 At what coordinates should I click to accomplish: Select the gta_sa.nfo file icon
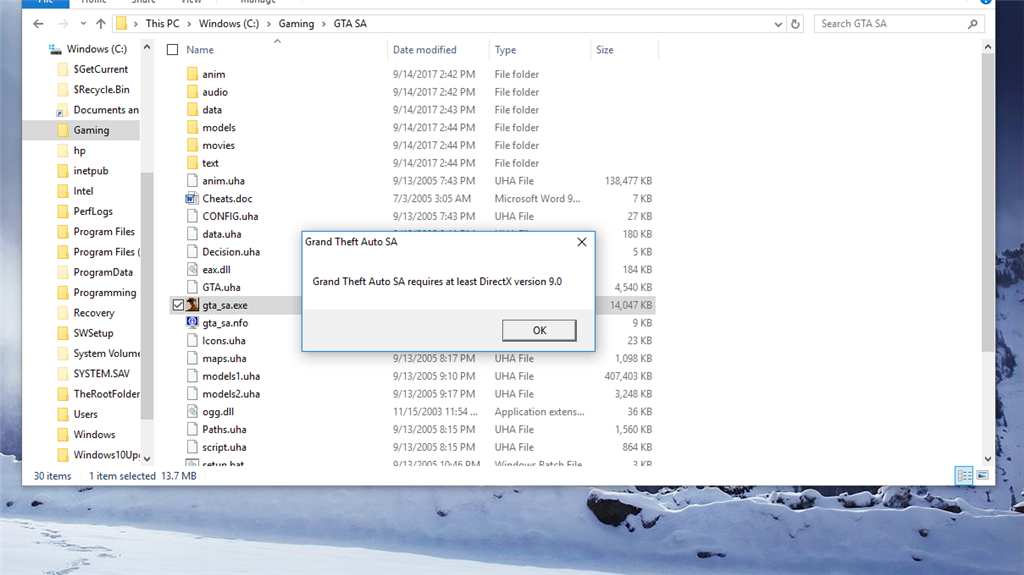pos(192,322)
